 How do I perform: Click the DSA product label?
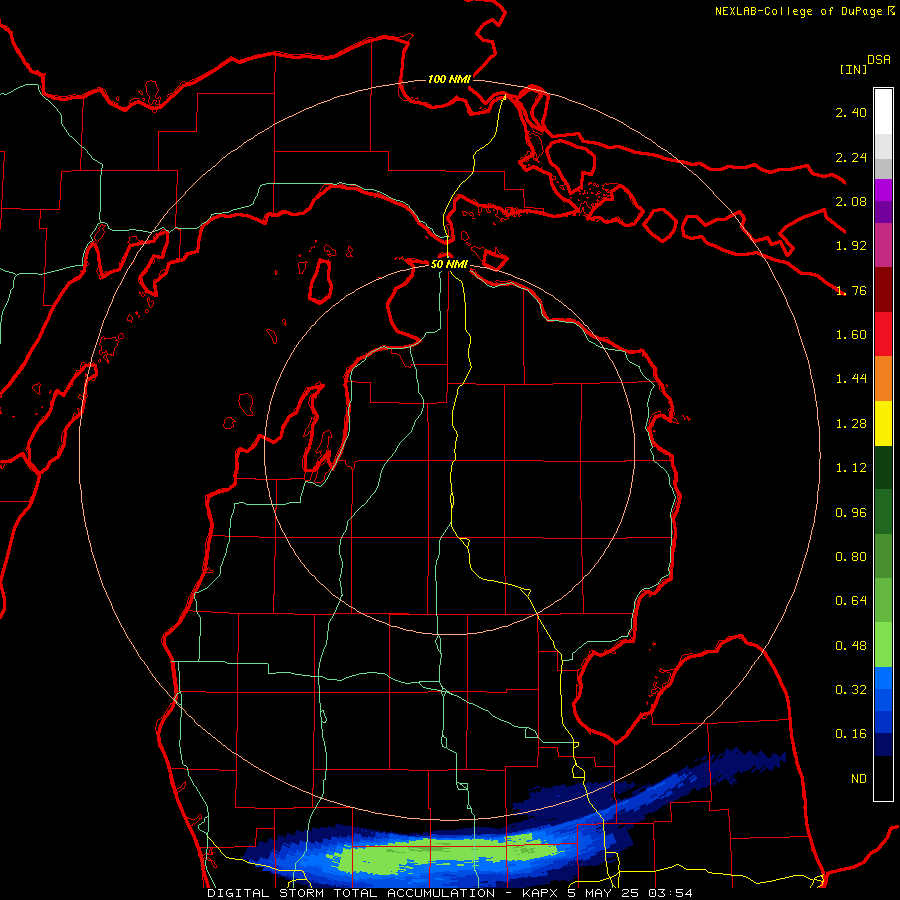pyautogui.click(x=879, y=60)
